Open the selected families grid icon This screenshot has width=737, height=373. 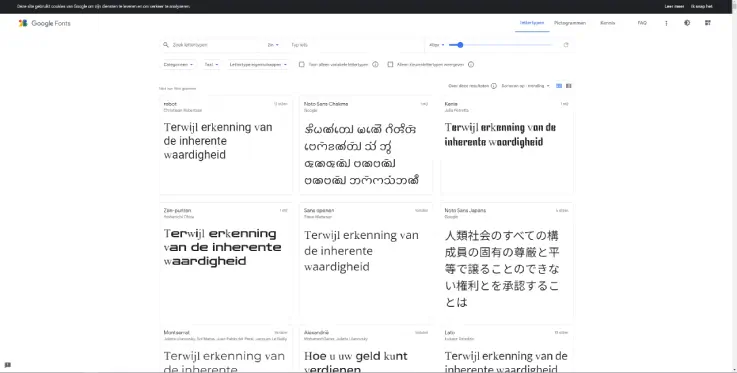[x=708, y=23]
